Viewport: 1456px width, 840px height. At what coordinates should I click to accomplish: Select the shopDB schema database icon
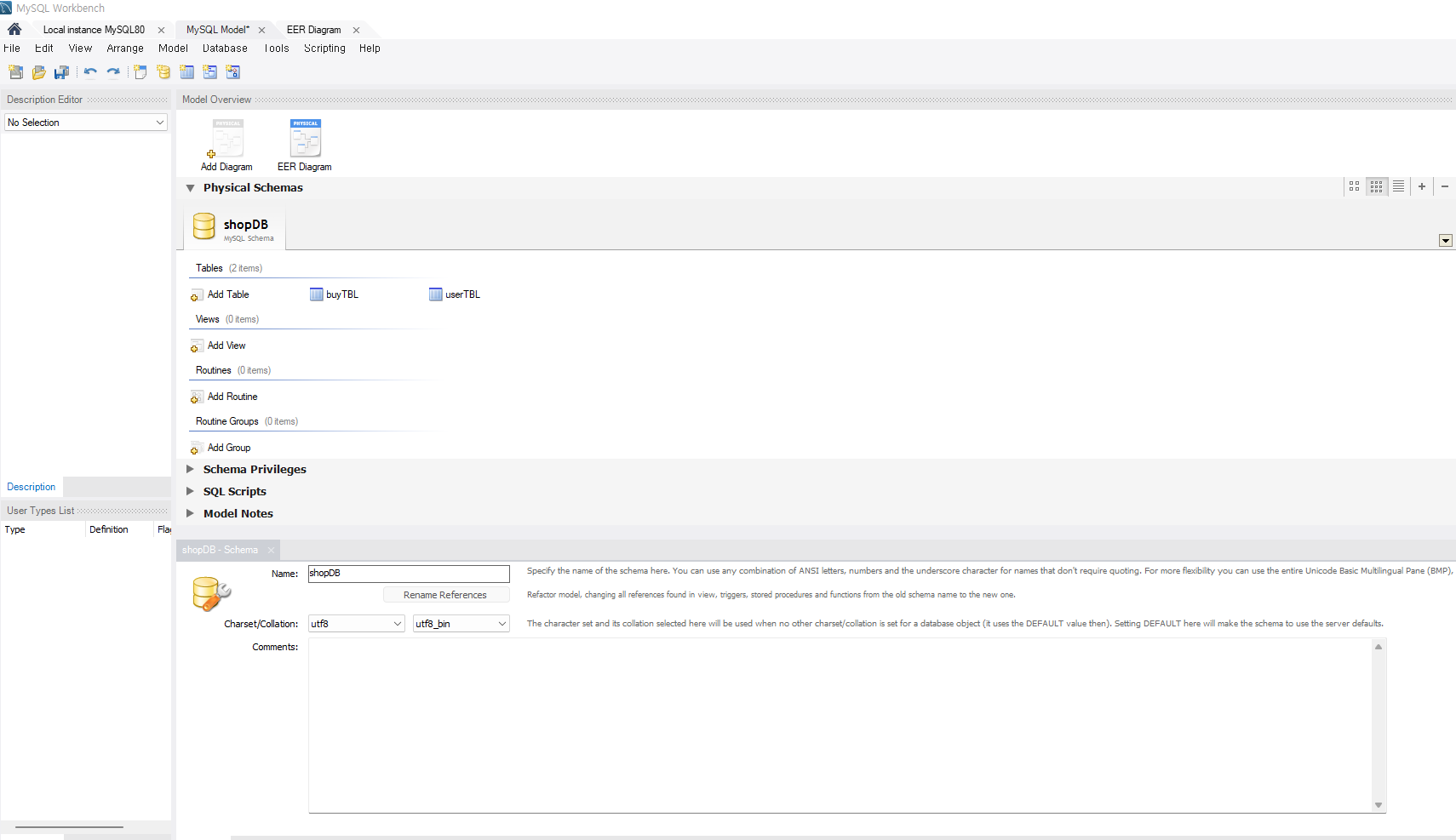[x=203, y=226]
